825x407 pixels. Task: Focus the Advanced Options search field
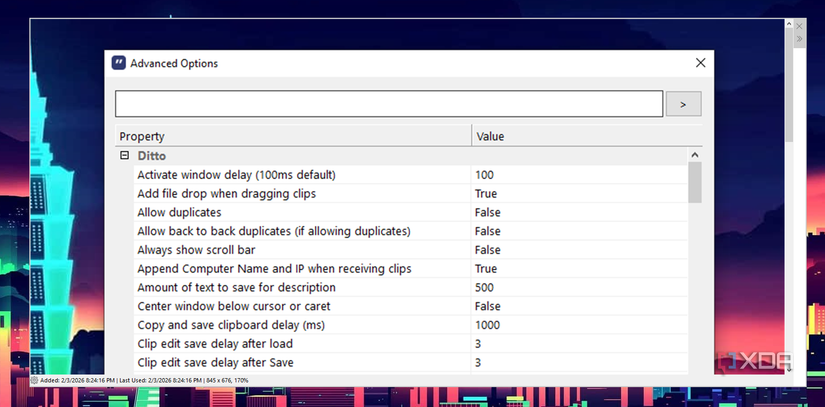pos(389,104)
